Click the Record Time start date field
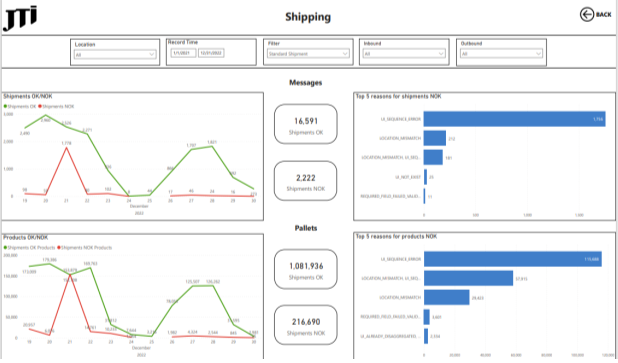Screen dimensions: 618x363 tap(183, 53)
